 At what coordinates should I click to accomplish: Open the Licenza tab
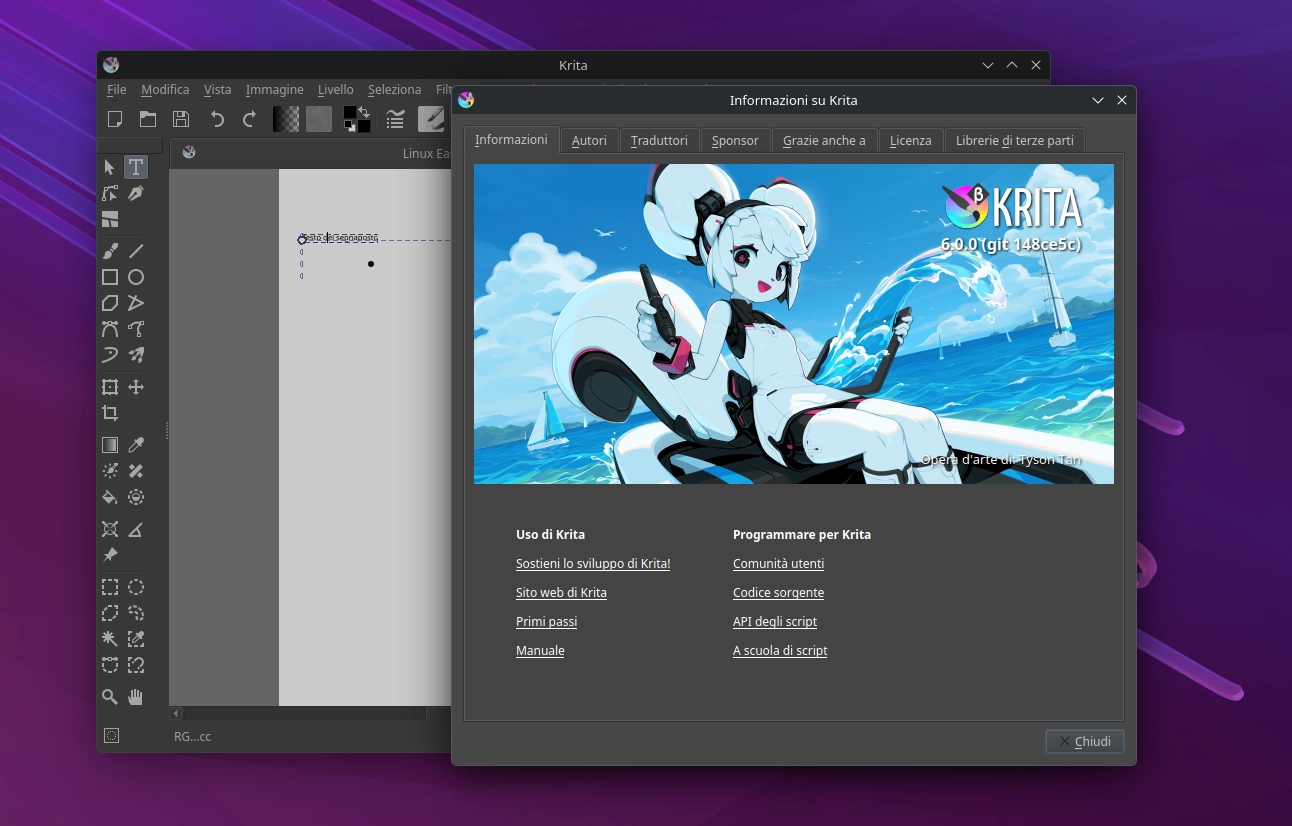(x=910, y=140)
